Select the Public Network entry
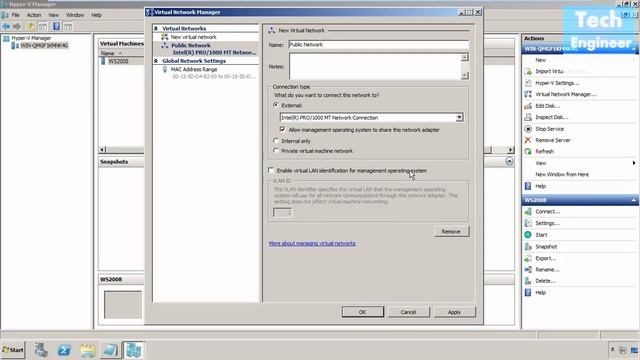The image size is (640, 360). pos(209,49)
